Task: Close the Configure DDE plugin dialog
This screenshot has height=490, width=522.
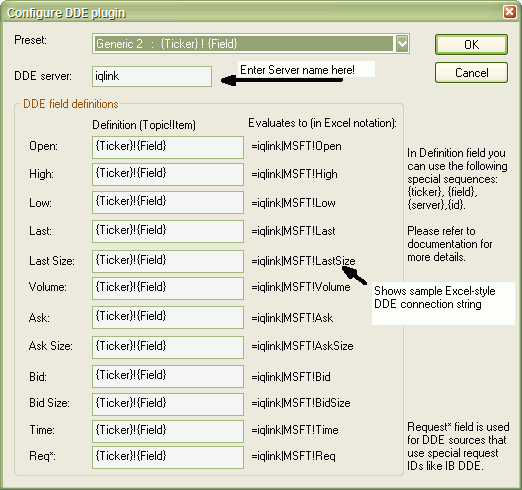Action: [509, 12]
